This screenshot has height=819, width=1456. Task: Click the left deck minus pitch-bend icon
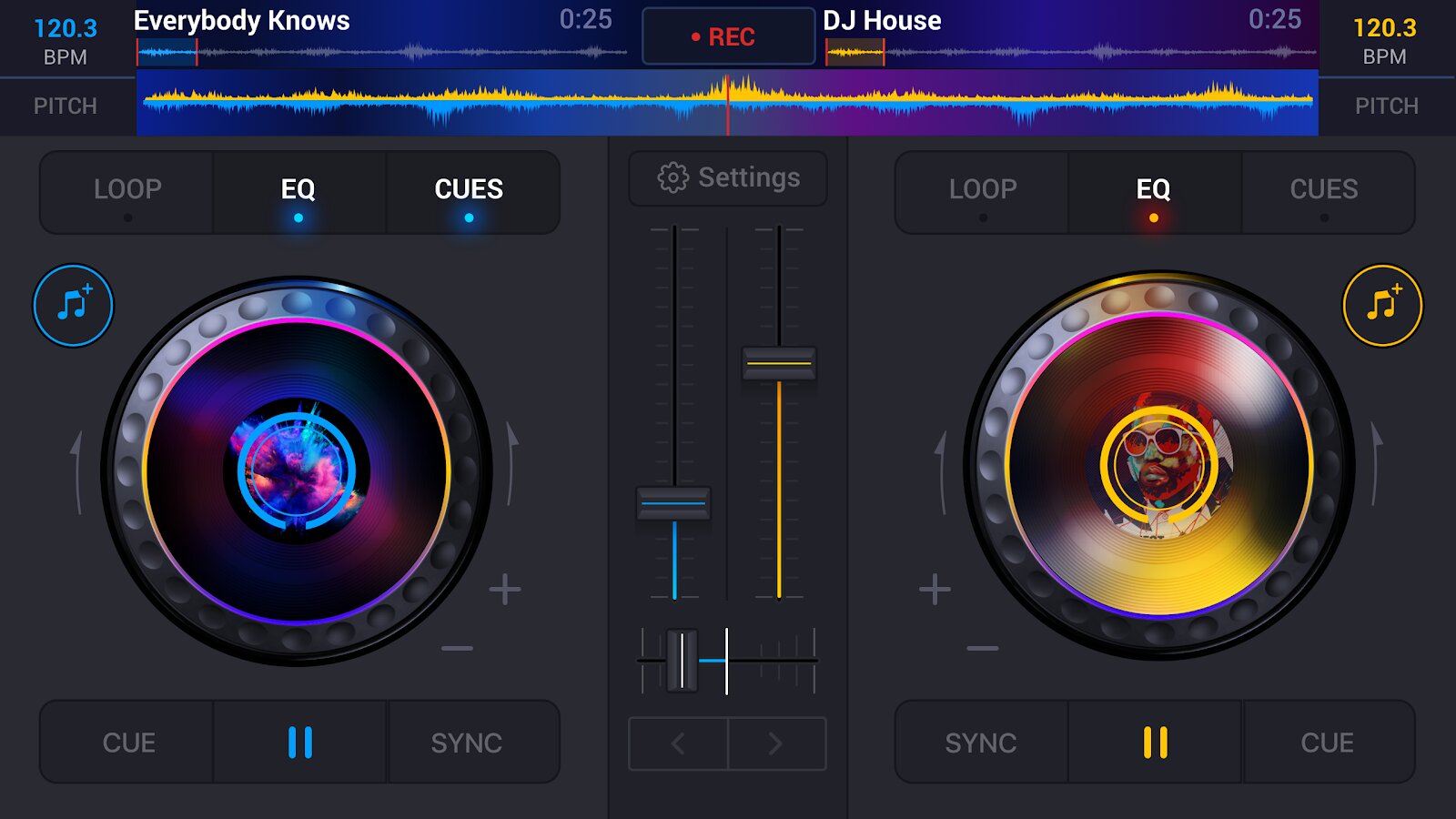point(457,648)
